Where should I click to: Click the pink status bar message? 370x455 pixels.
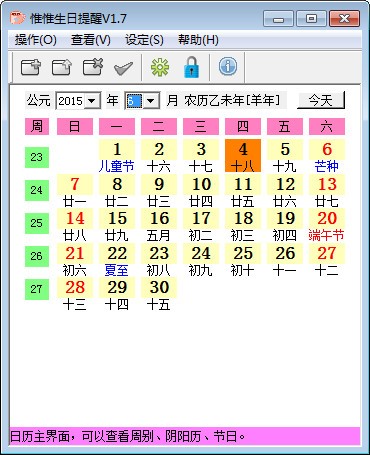[x=185, y=436]
